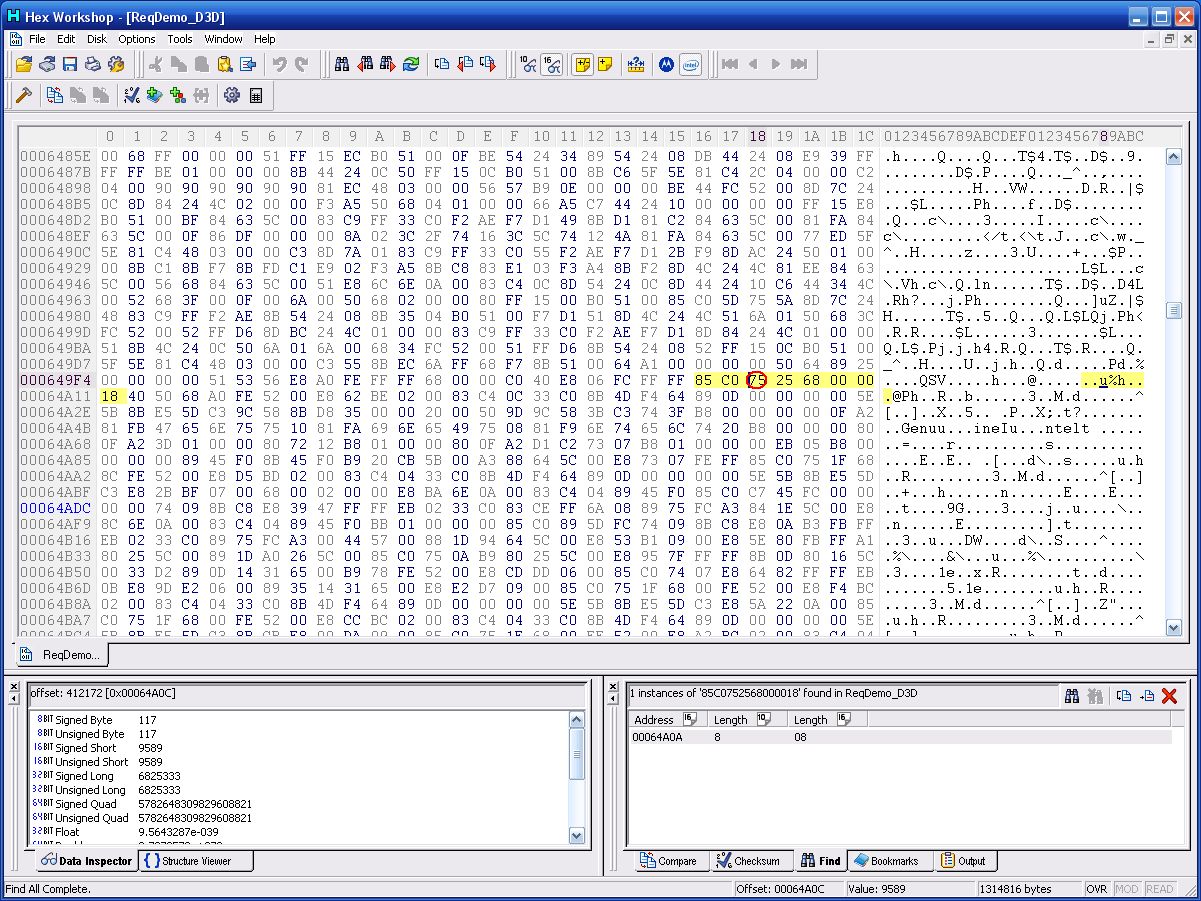Toggle Motorola byte order button

(666, 65)
